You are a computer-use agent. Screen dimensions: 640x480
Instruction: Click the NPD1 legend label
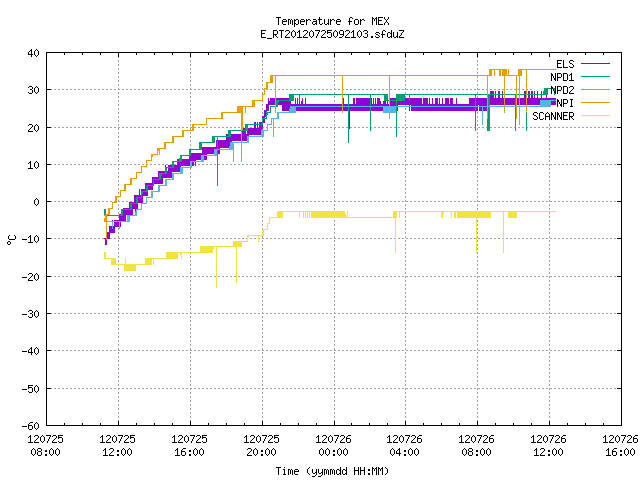pyautogui.click(x=562, y=77)
